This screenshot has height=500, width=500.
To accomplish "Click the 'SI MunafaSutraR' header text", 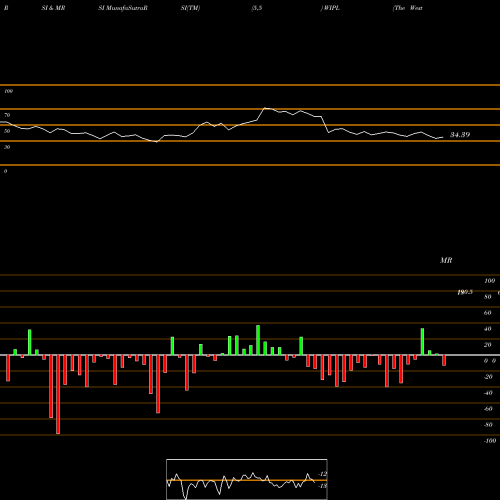I will click(123, 8).
